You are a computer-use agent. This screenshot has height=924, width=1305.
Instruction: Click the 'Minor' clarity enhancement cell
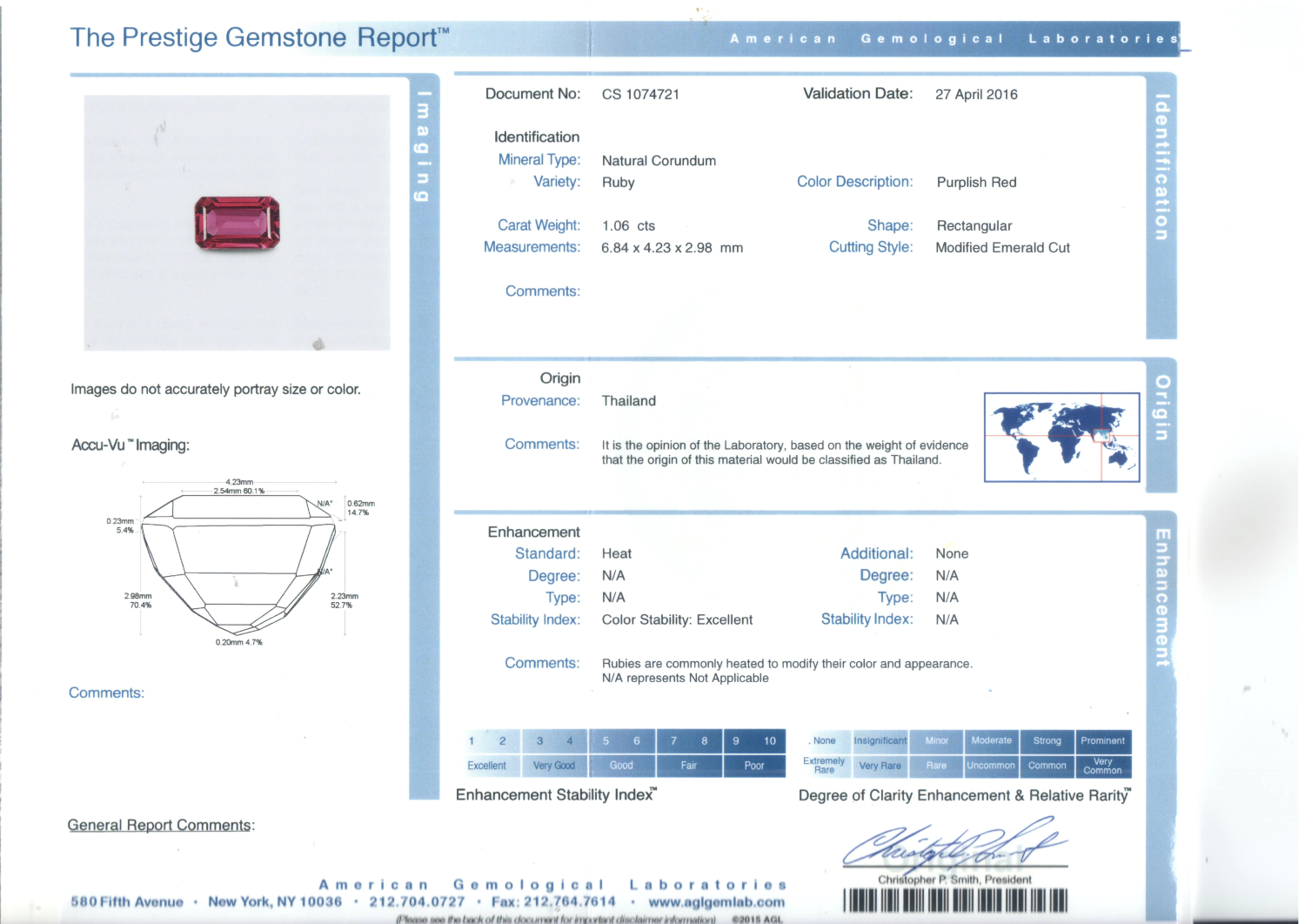(x=937, y=740)
